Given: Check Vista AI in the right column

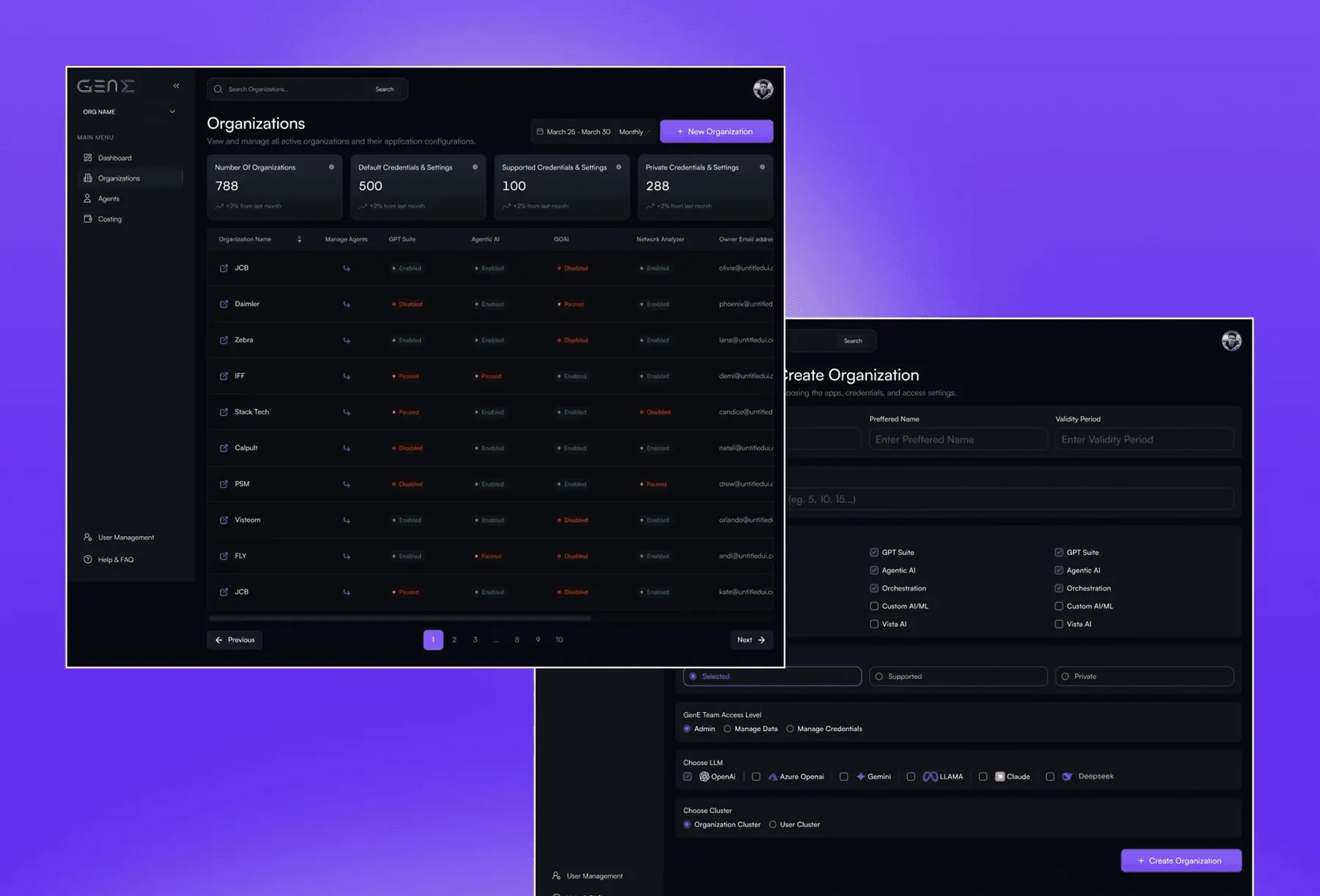Looking at the screenshot, I should [x=1059, y=624].
